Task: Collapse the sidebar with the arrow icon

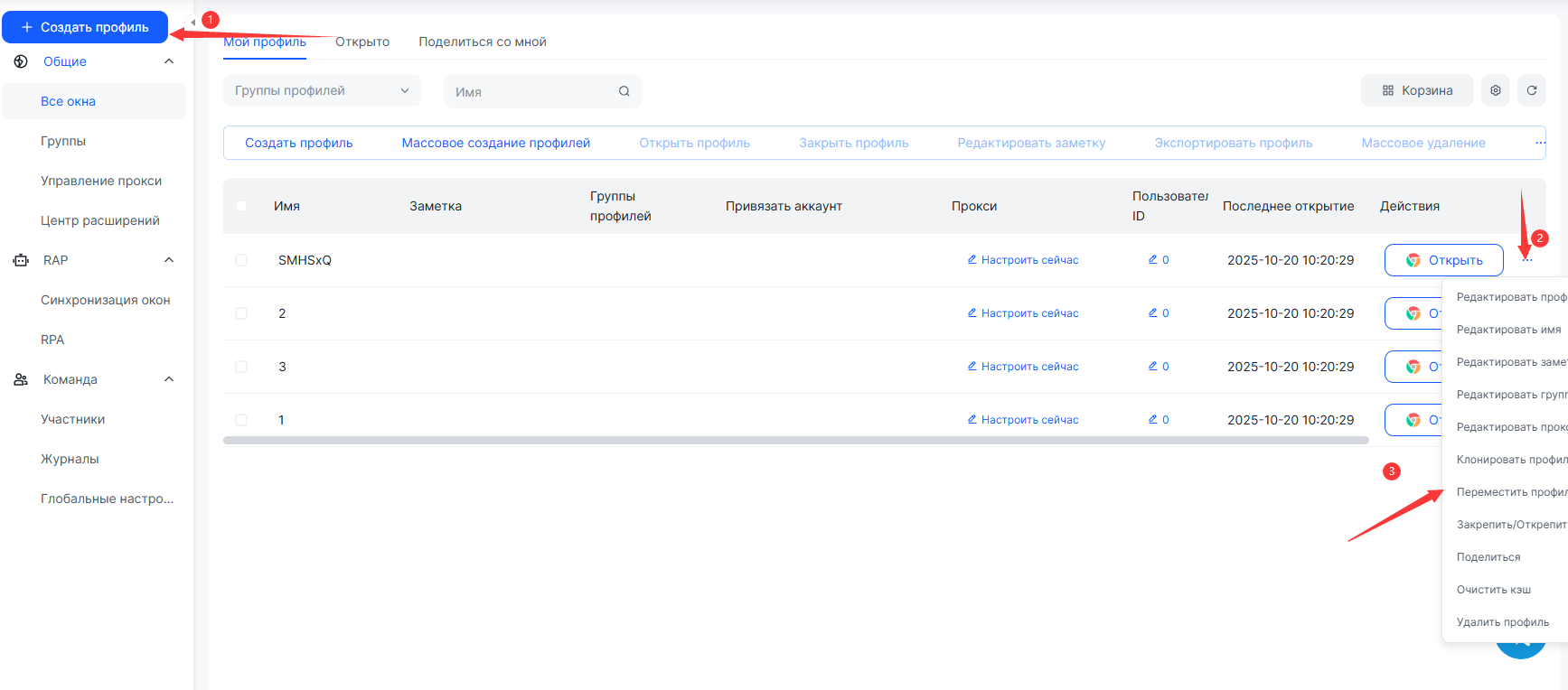Action: 192,23
